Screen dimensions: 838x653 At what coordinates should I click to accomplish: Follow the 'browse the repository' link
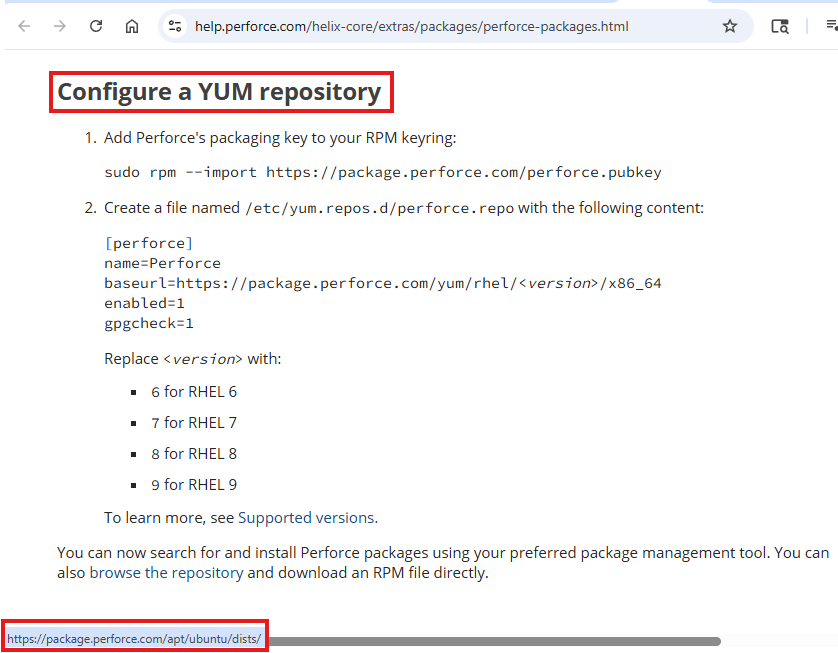166,573
